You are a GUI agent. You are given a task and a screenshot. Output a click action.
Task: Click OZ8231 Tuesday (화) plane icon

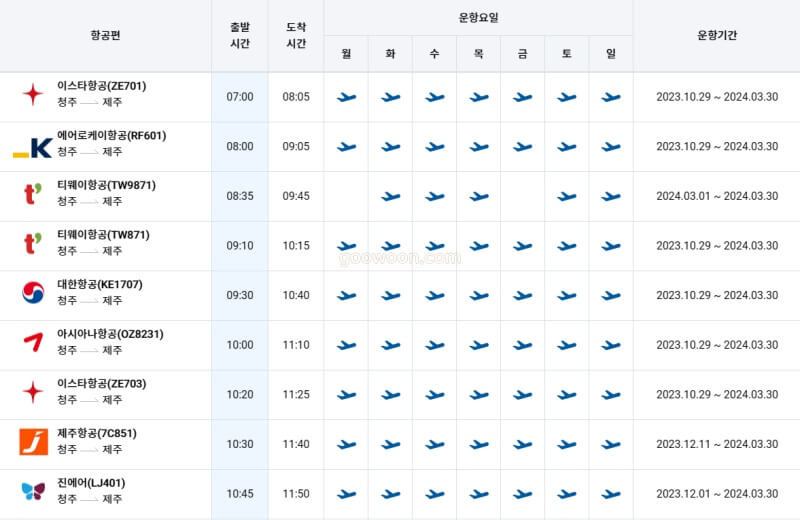click(x=391, y=345)
